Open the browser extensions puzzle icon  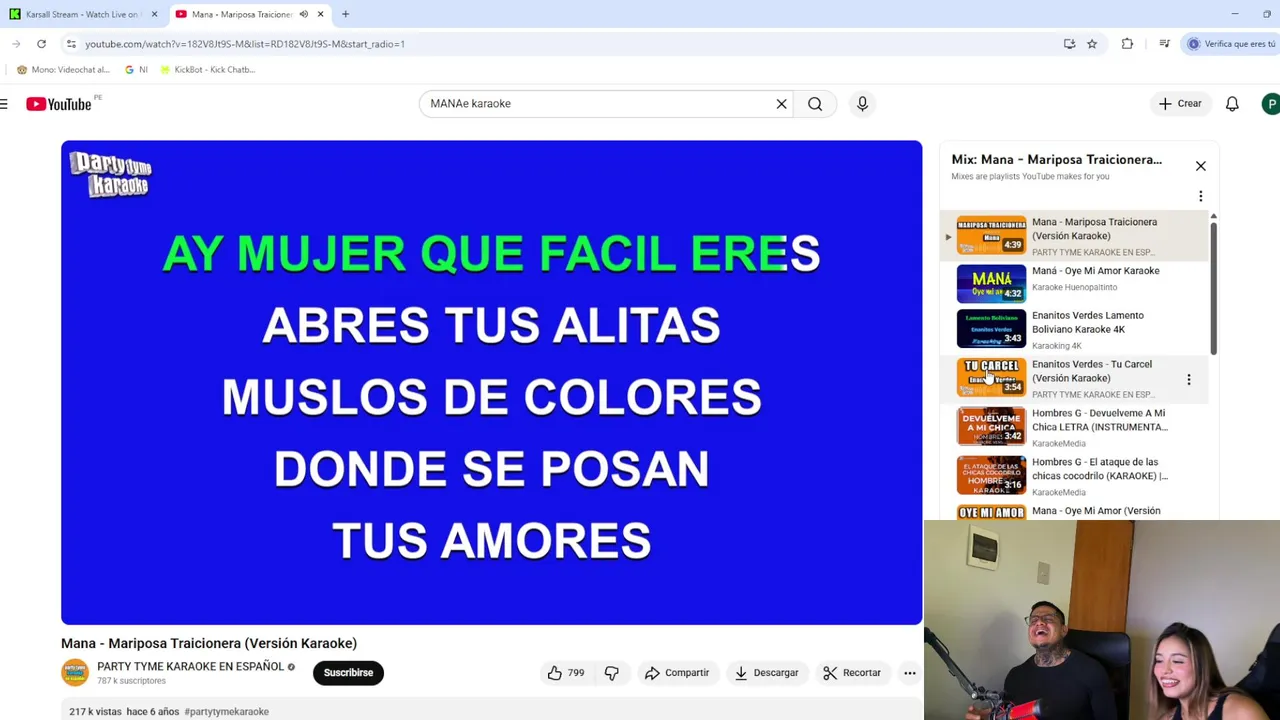(x=1127, y=44)
